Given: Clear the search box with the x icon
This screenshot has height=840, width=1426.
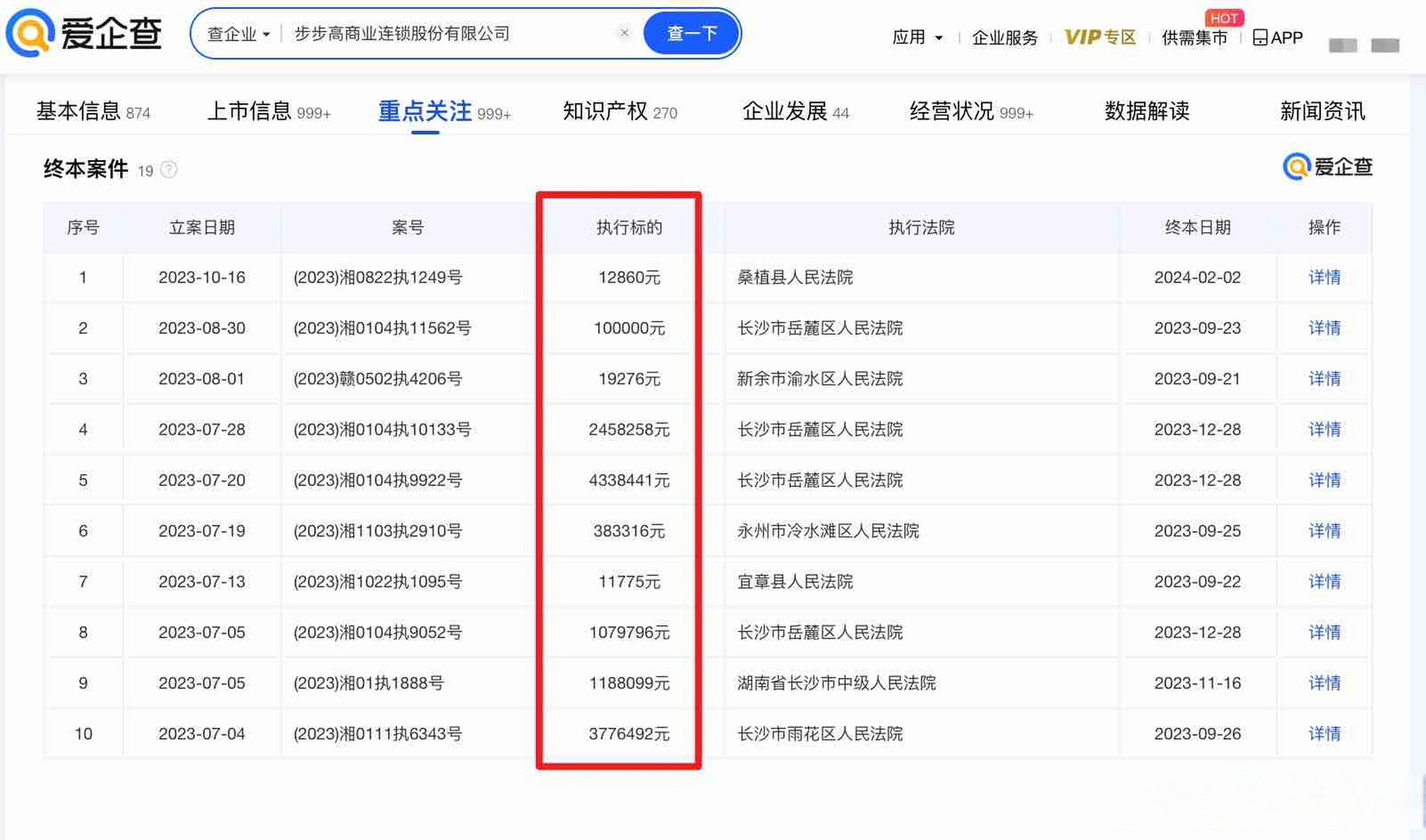Looking at the screenshot, I should coord(624,32).
